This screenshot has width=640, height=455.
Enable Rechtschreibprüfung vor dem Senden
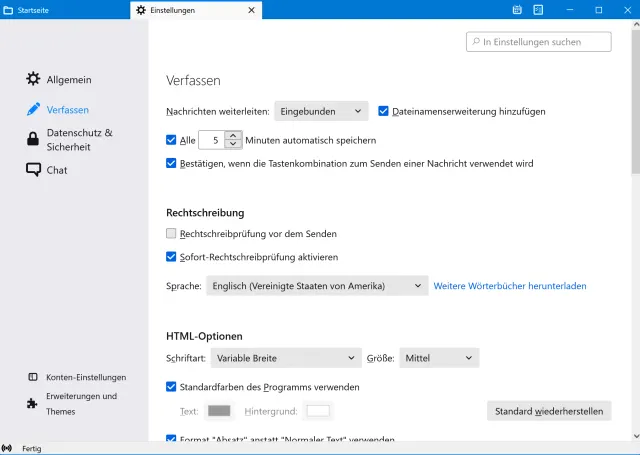171,233
